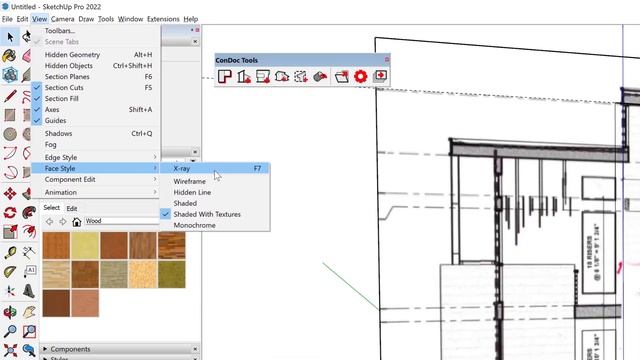This screenshot has height=360, width=640.
Task: Activate the Protractor tool
Action: coord(10,271)
